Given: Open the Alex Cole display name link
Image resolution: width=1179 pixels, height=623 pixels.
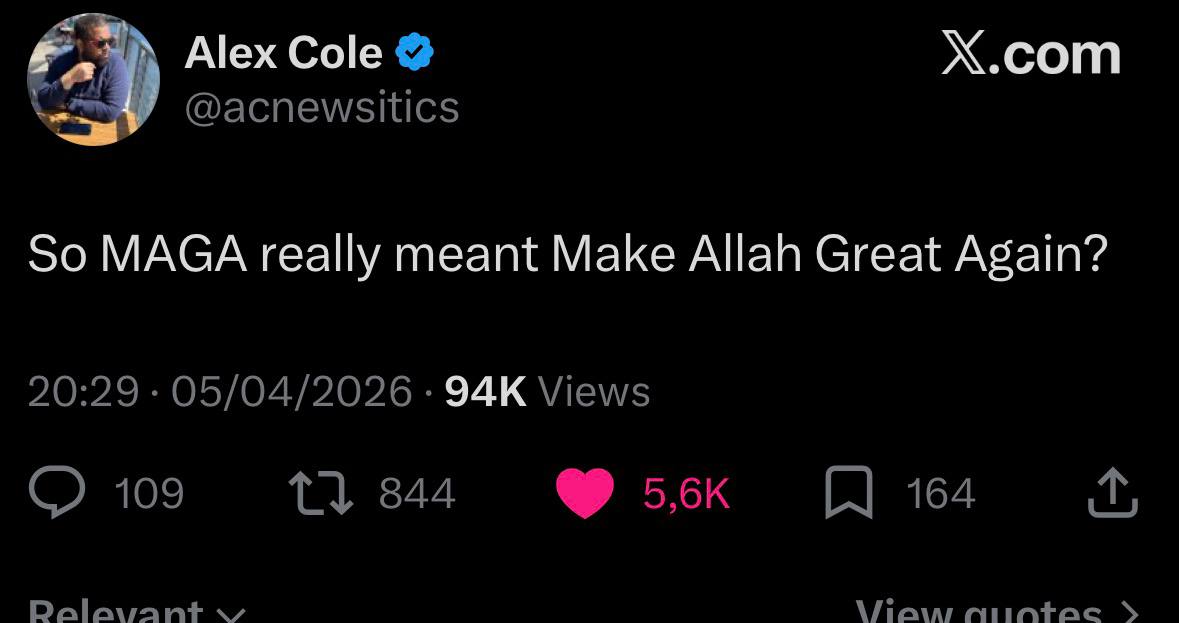Looking at the screenshot, I should [283, 52].
